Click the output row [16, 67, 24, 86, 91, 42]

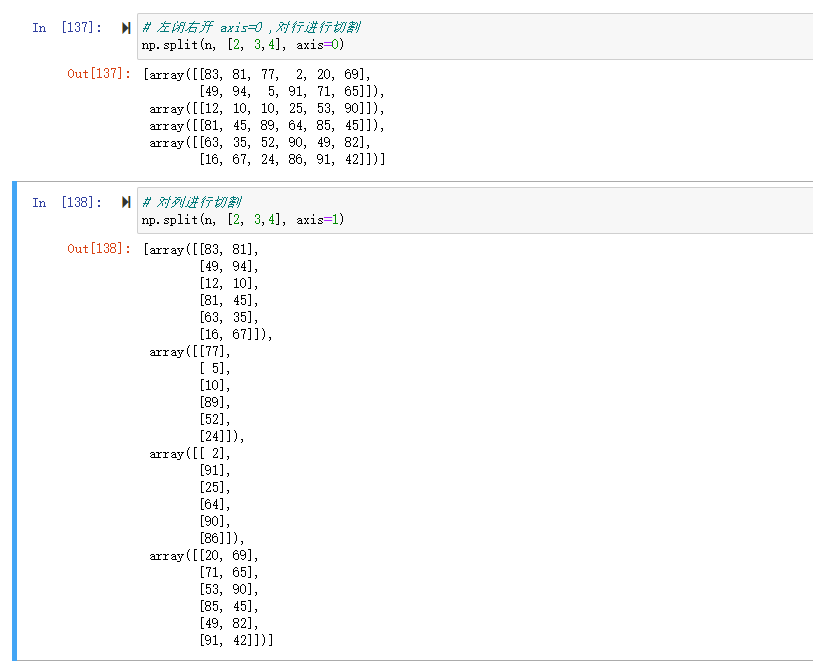[290, 159]
